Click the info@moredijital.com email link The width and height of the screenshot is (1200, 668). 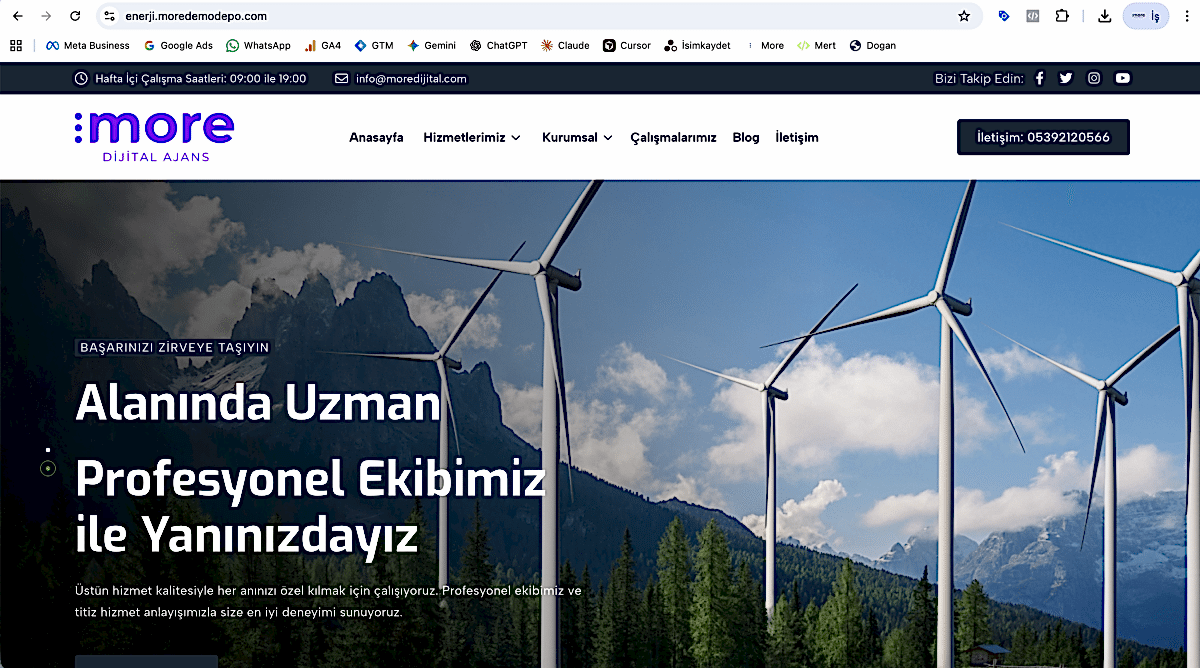click(x=409, y=78)
